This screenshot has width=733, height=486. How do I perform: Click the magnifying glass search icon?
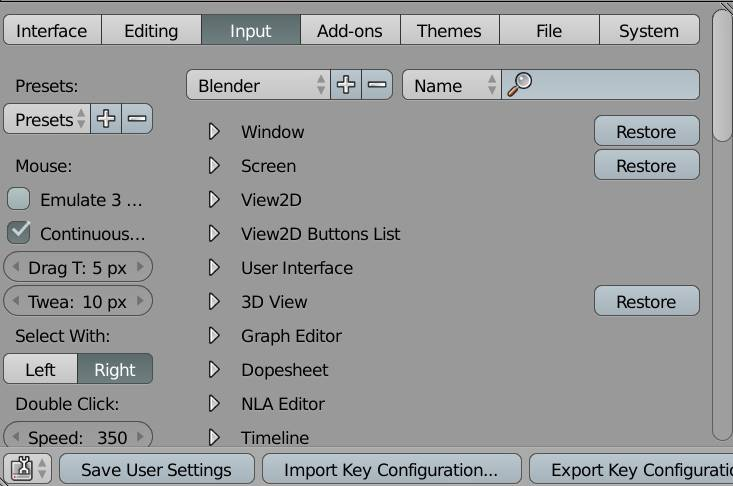pyautogui.click(x=519, y=85)
